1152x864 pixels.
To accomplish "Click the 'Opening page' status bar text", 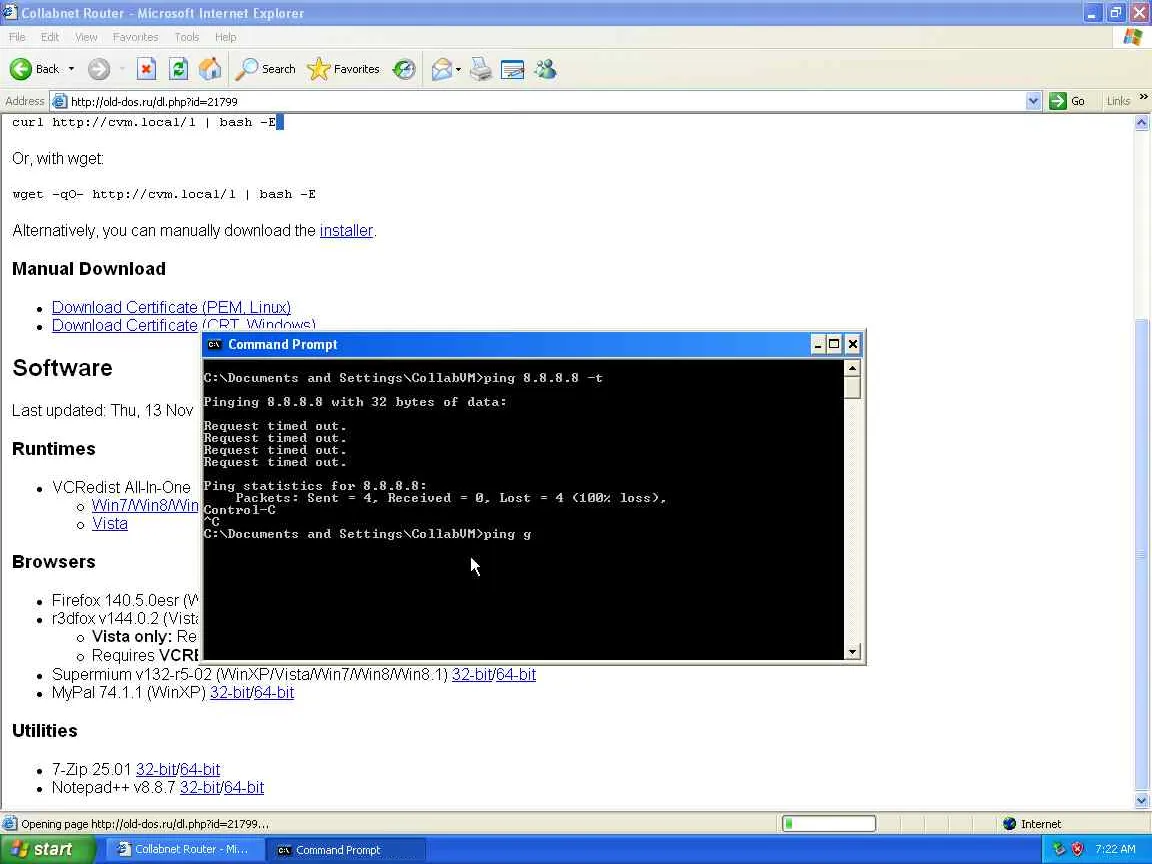I will click(x=145, y=824).
